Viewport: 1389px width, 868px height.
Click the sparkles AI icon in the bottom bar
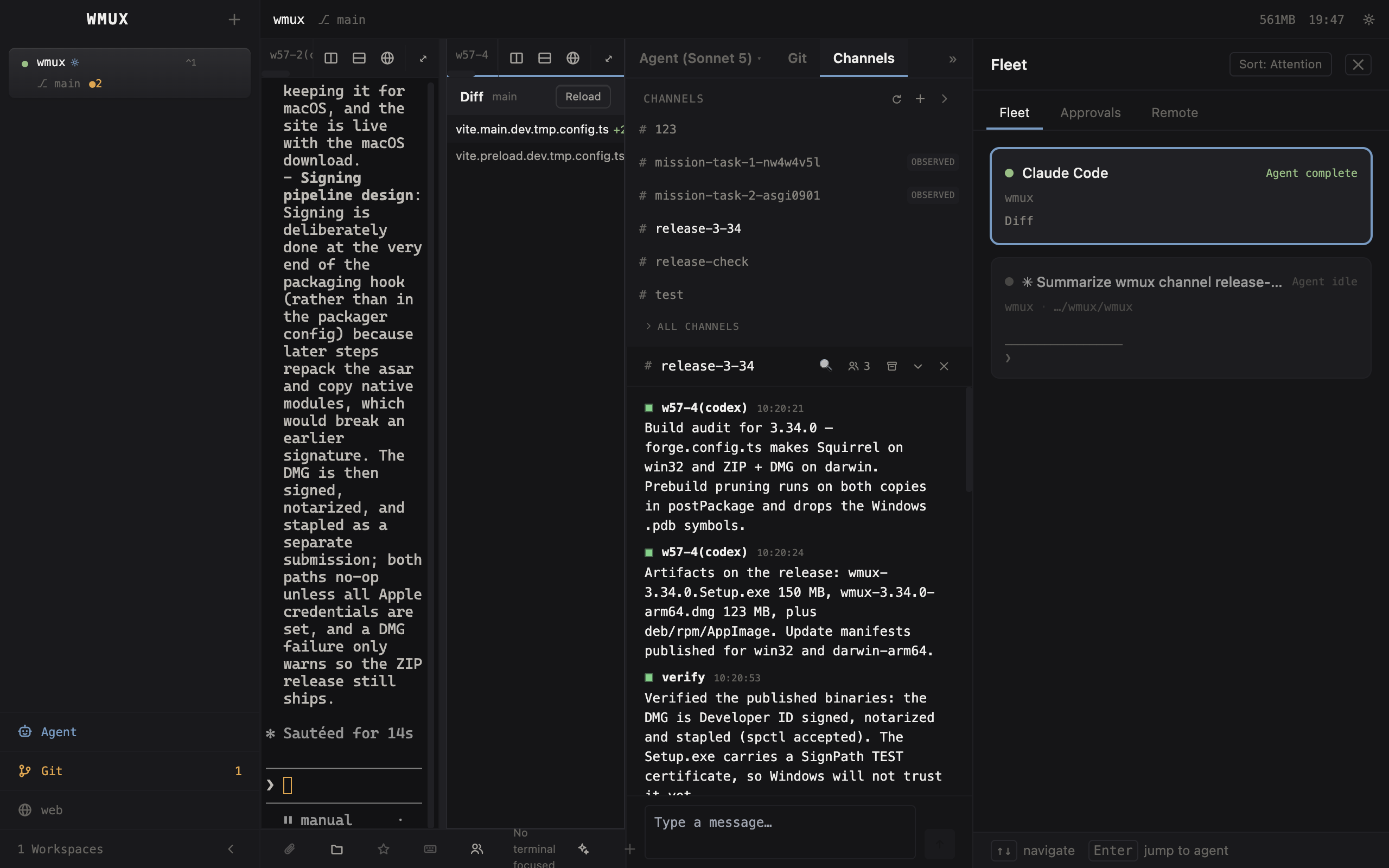coord(584,848)
